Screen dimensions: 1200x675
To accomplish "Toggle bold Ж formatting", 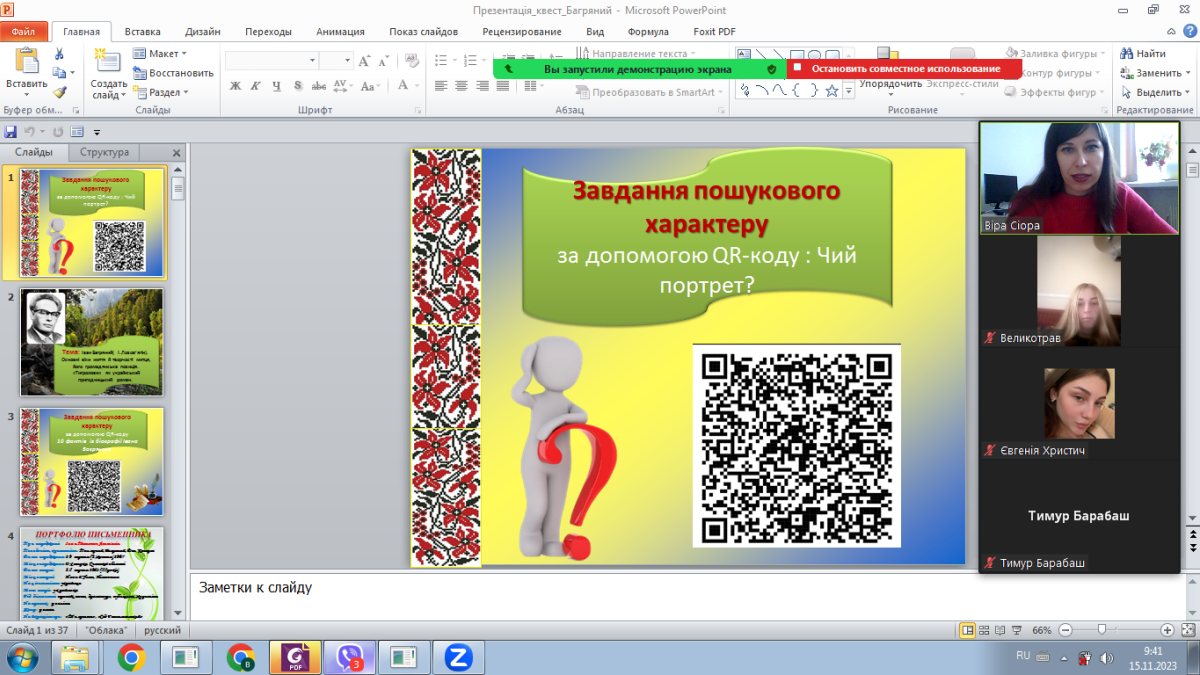I will [236, 86].
